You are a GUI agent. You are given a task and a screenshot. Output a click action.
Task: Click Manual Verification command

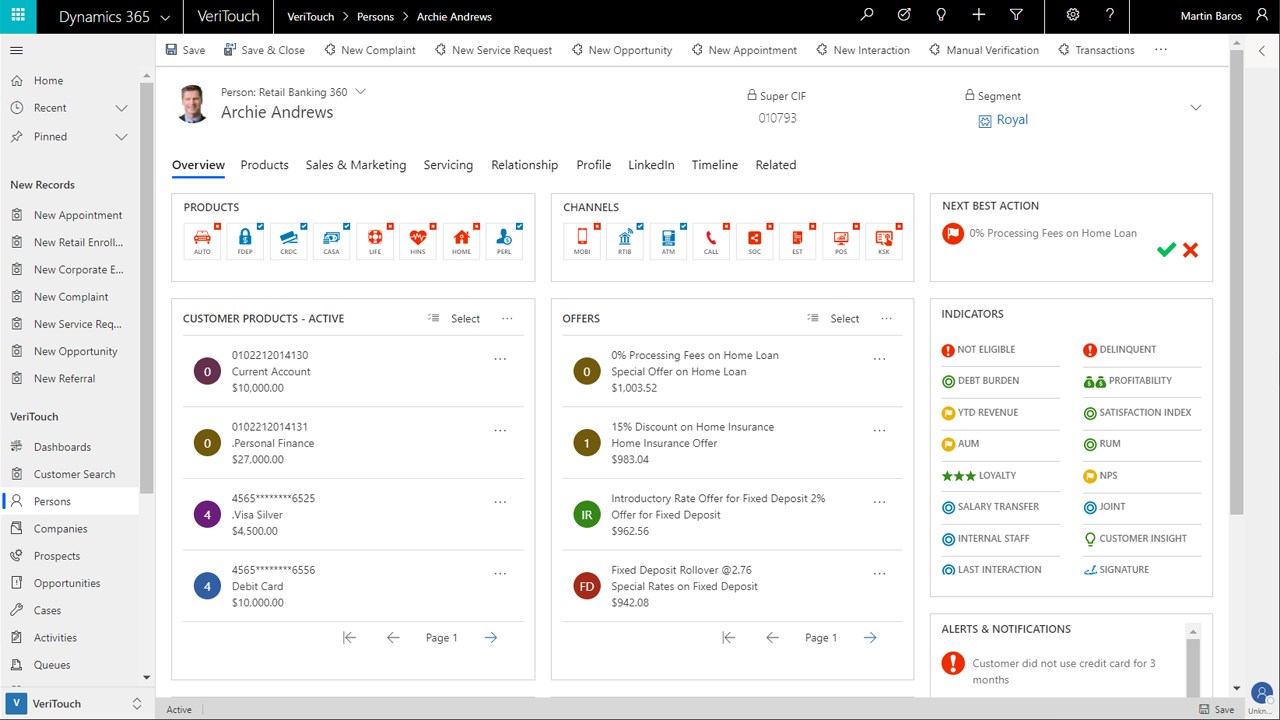[984, 50]
